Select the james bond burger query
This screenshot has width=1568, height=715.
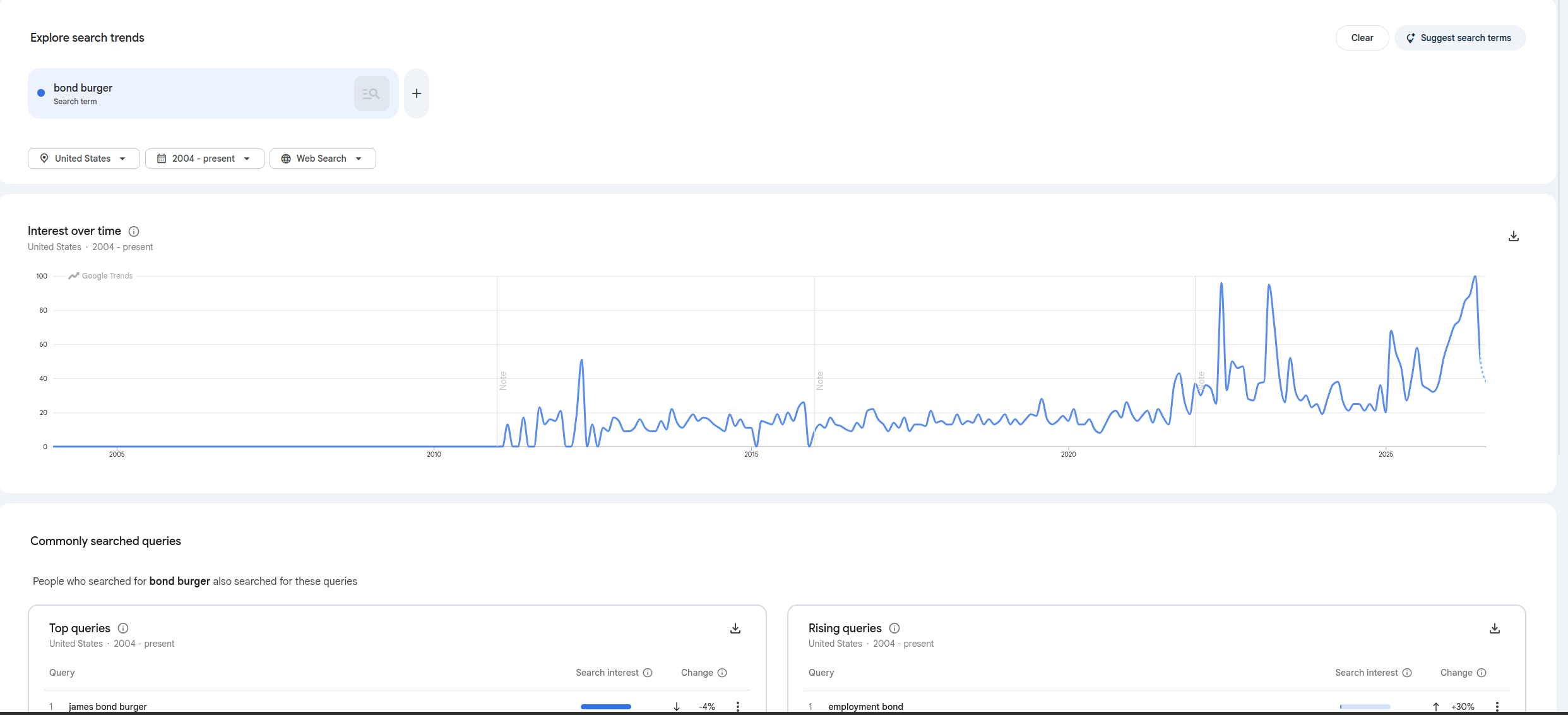click(108, 707)
